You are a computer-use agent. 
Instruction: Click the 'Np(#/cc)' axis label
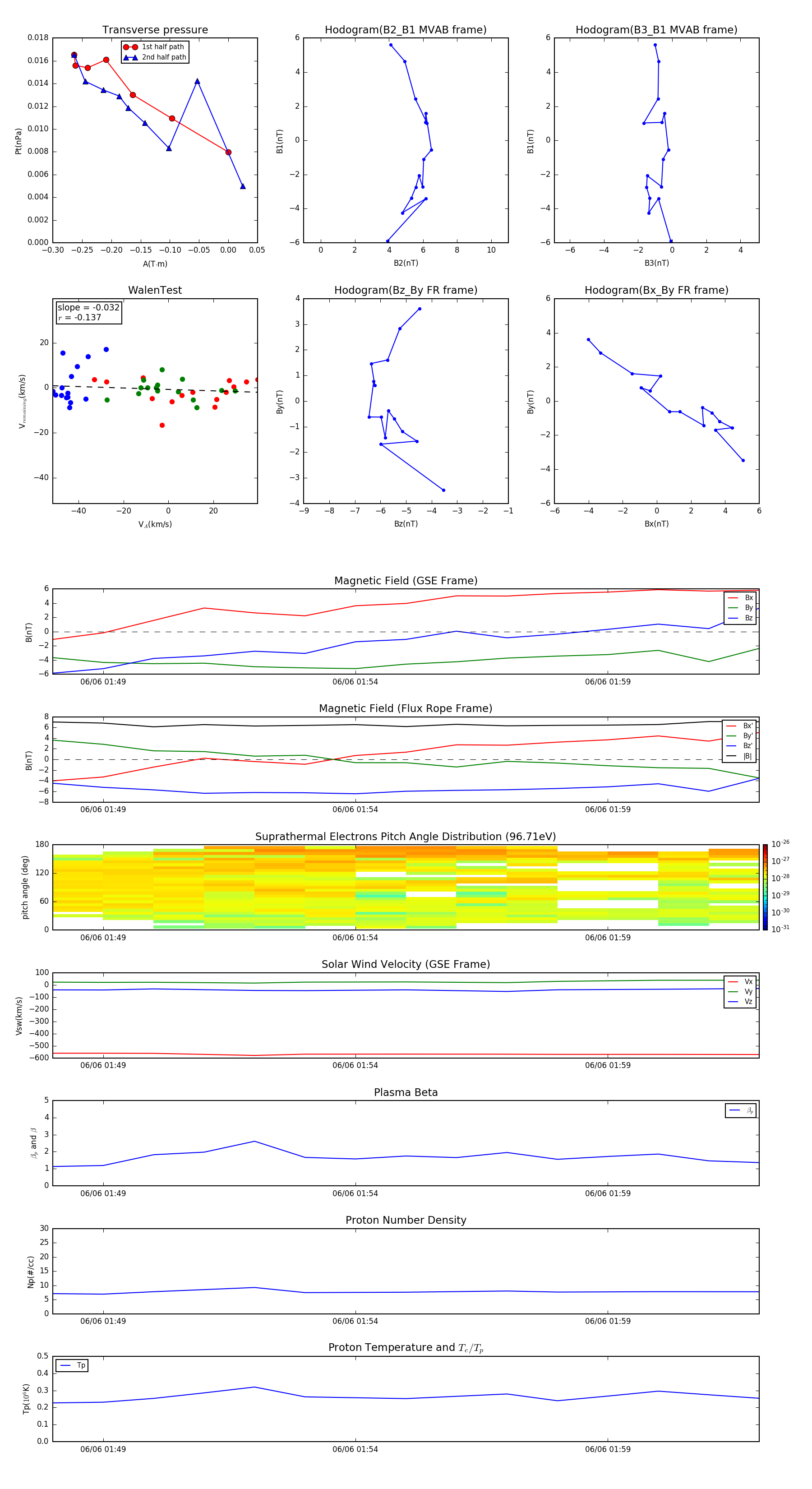point(31,1272)
